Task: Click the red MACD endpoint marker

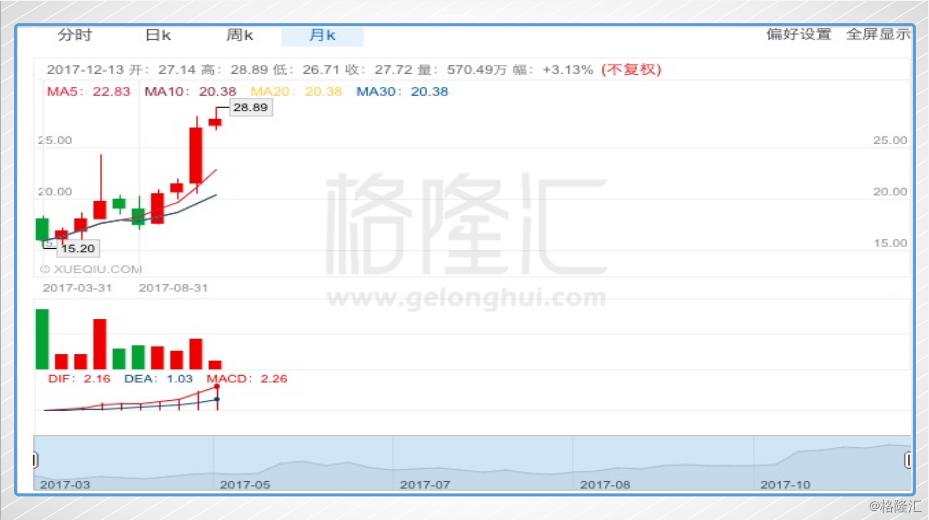Action: click(217, 387)
